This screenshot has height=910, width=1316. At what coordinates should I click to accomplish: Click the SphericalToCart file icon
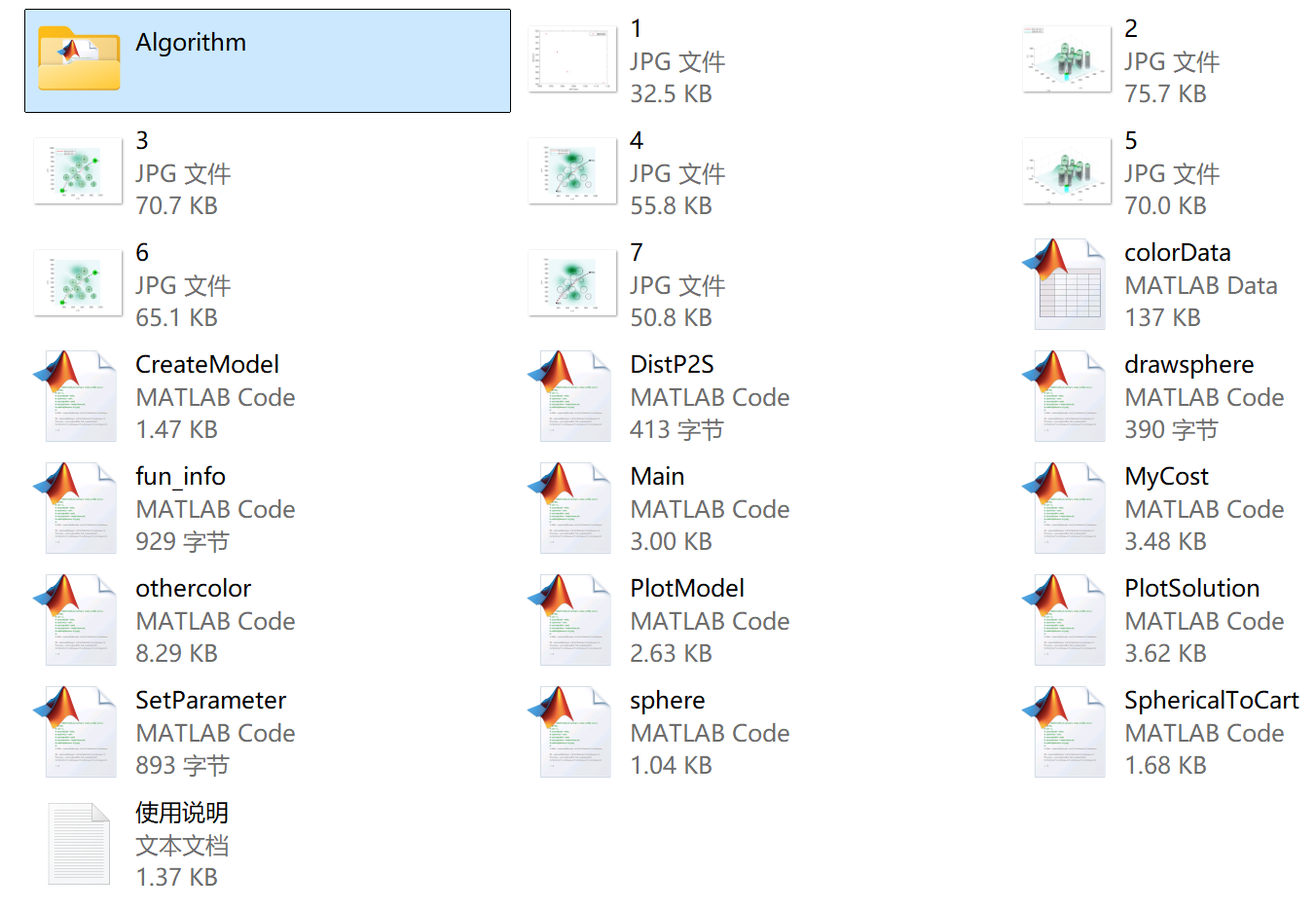[x=1066, y=732]
